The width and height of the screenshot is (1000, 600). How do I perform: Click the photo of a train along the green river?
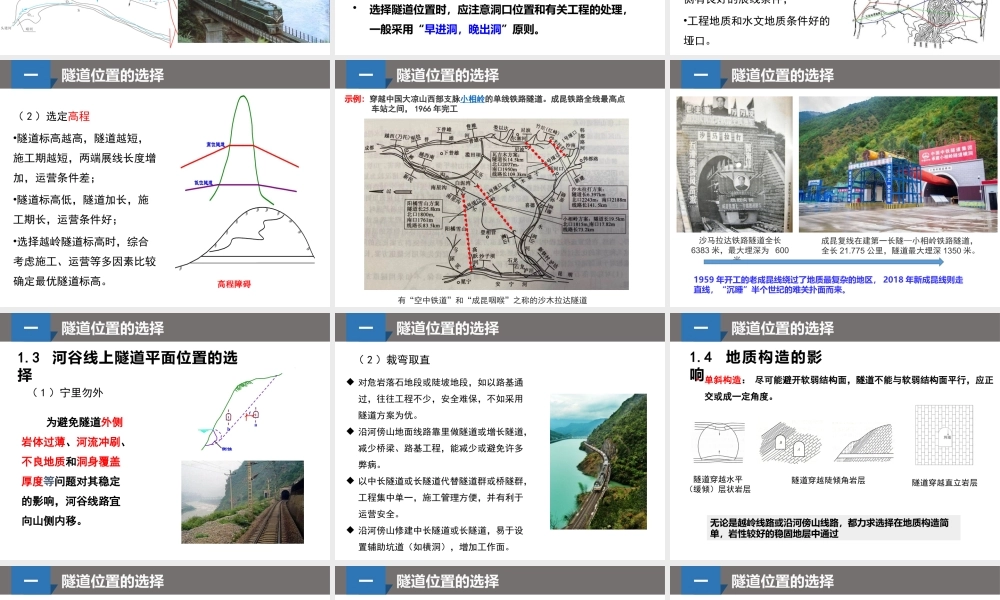tap(598, 462)
